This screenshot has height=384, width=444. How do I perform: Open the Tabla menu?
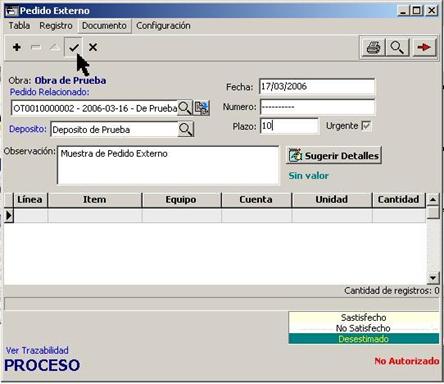(x=19, y=26)
